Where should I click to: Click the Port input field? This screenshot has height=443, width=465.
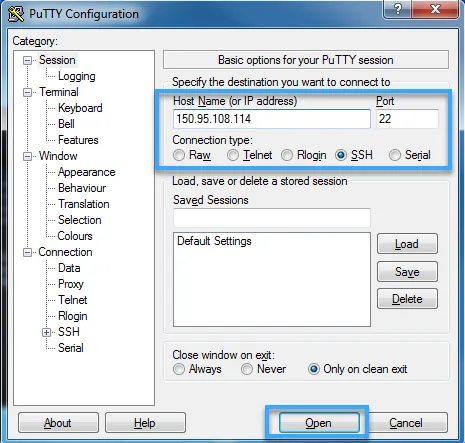407,119
